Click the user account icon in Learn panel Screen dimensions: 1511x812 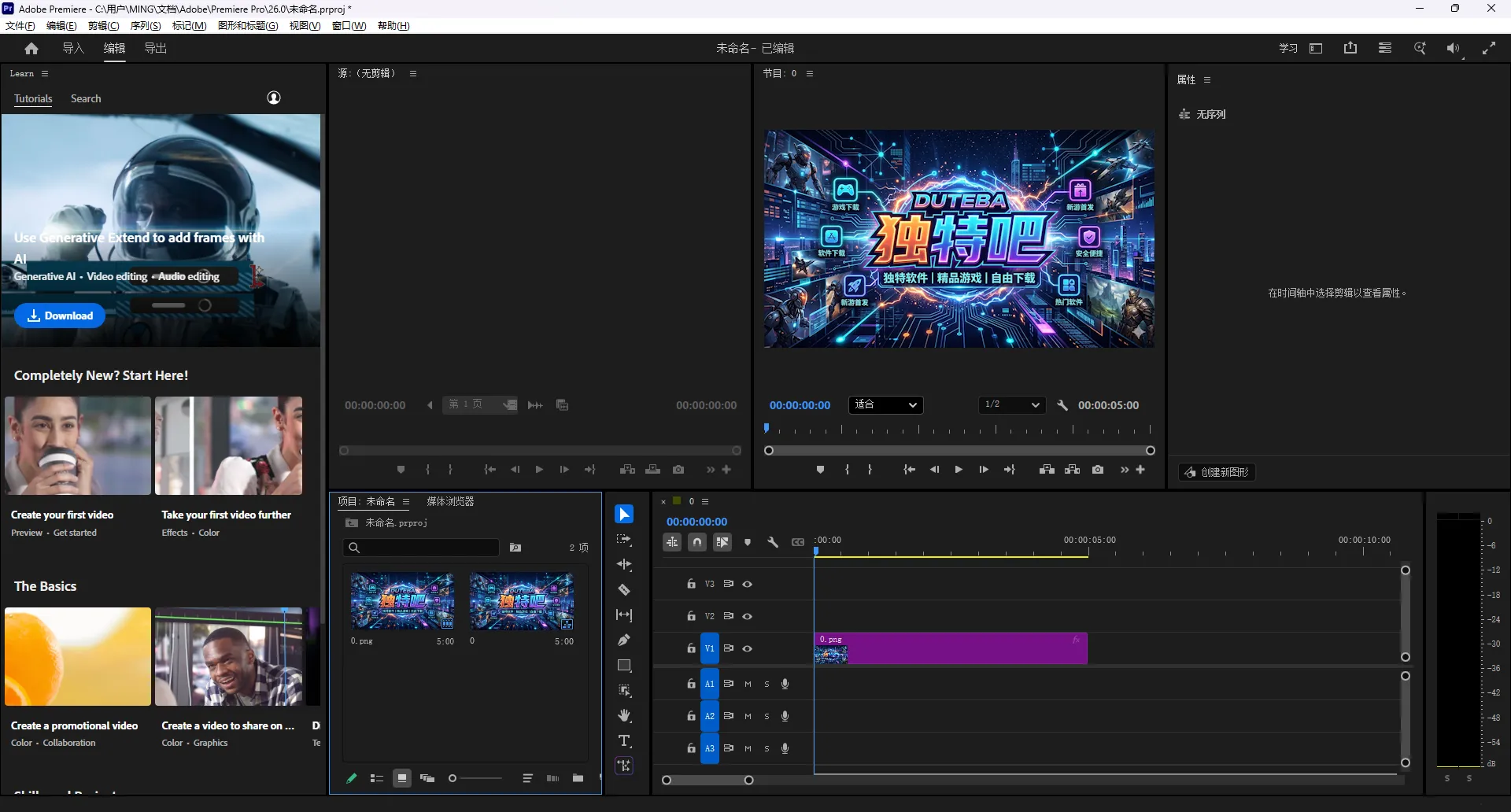(x=274, y=98)
